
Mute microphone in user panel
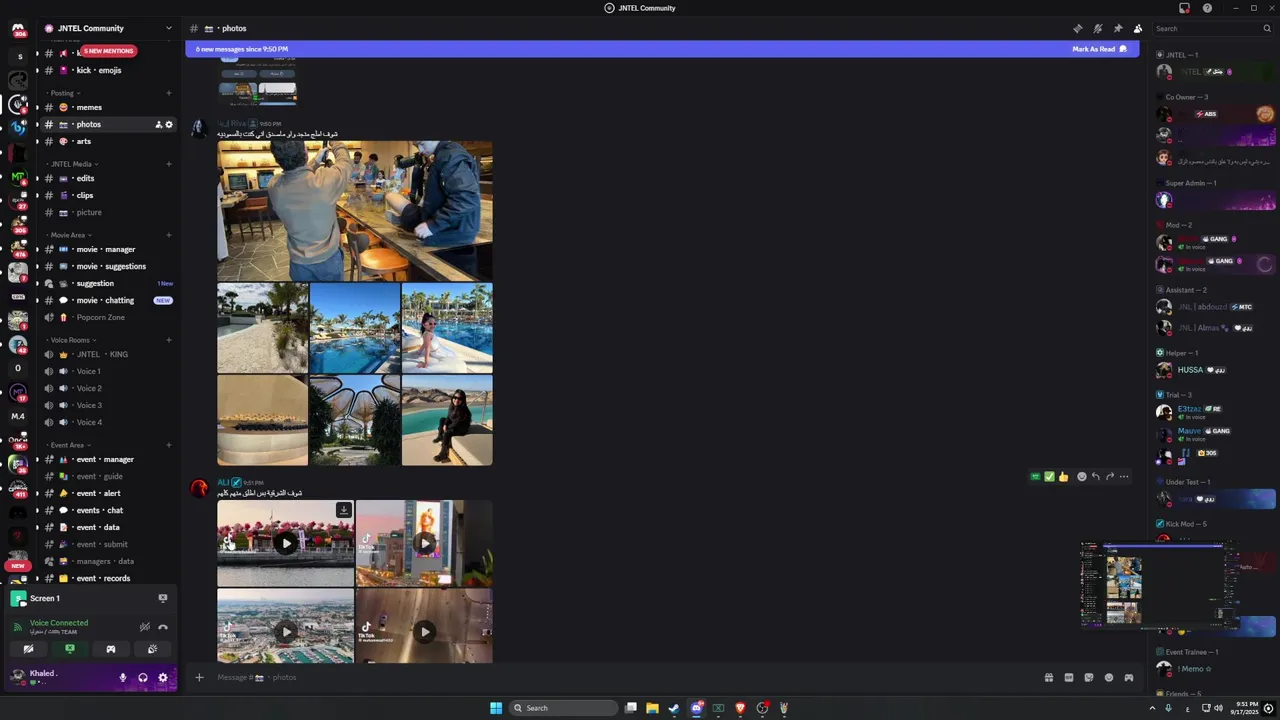click(x=123, y=677)
